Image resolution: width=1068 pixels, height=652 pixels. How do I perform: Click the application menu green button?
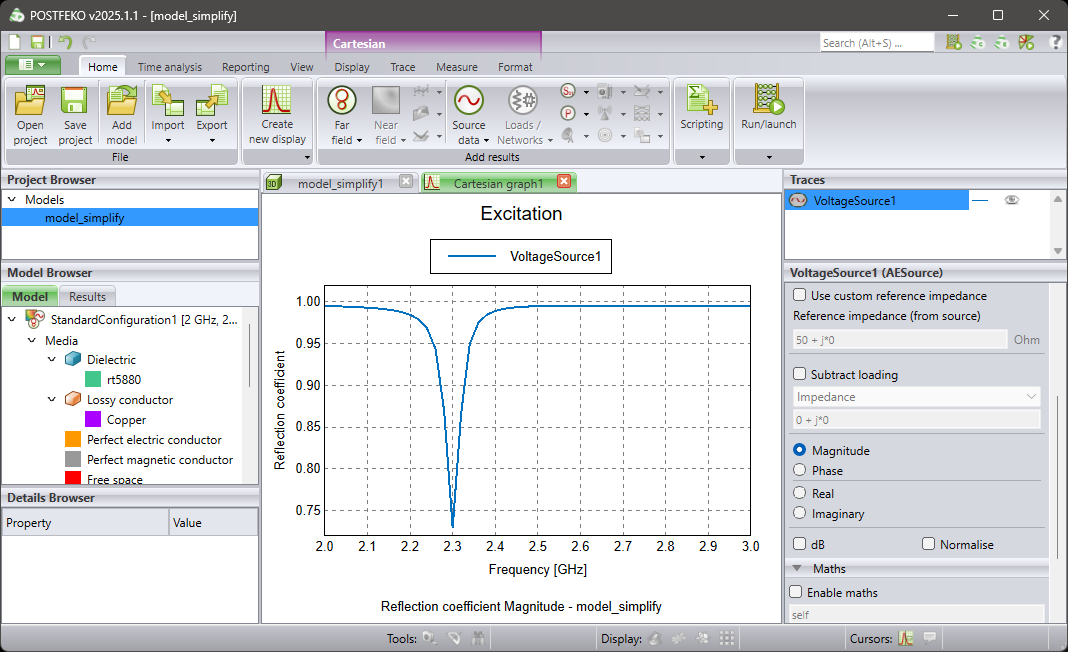pos(33,65)
